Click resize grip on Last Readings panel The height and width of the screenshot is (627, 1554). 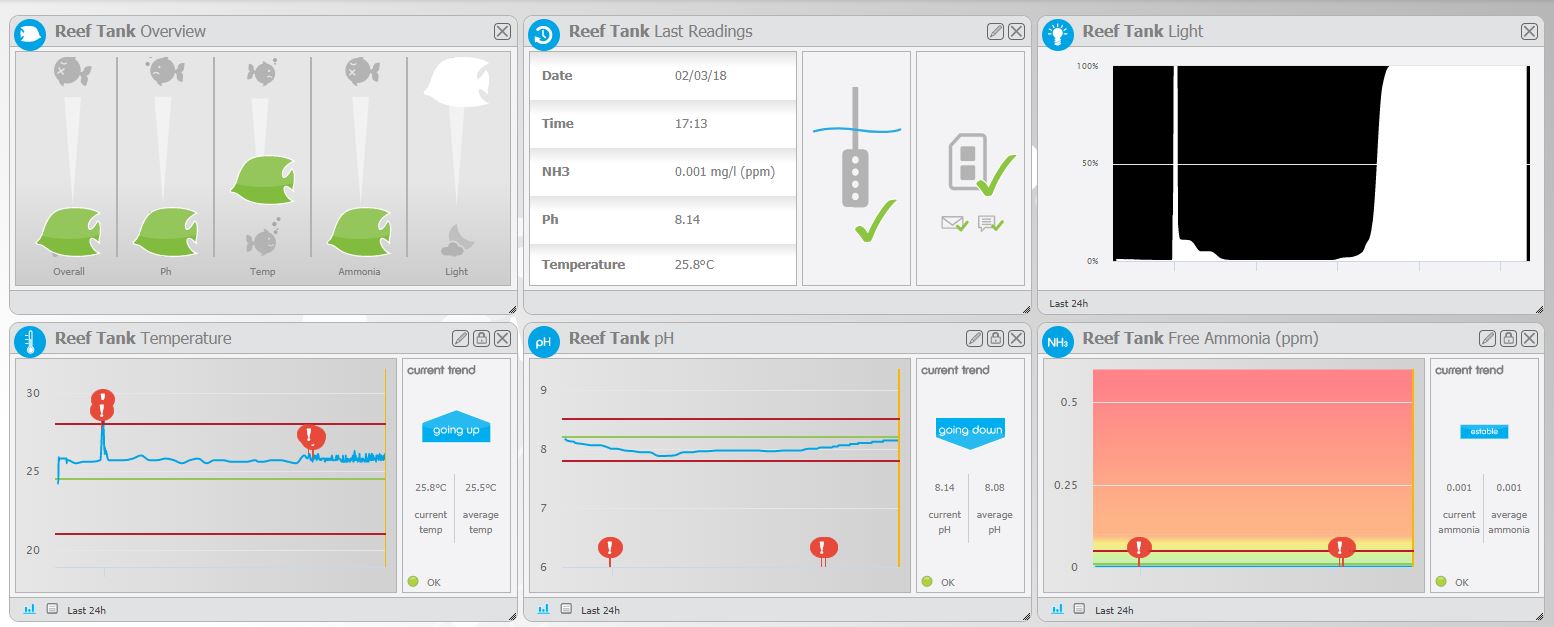click(1025, 309)
